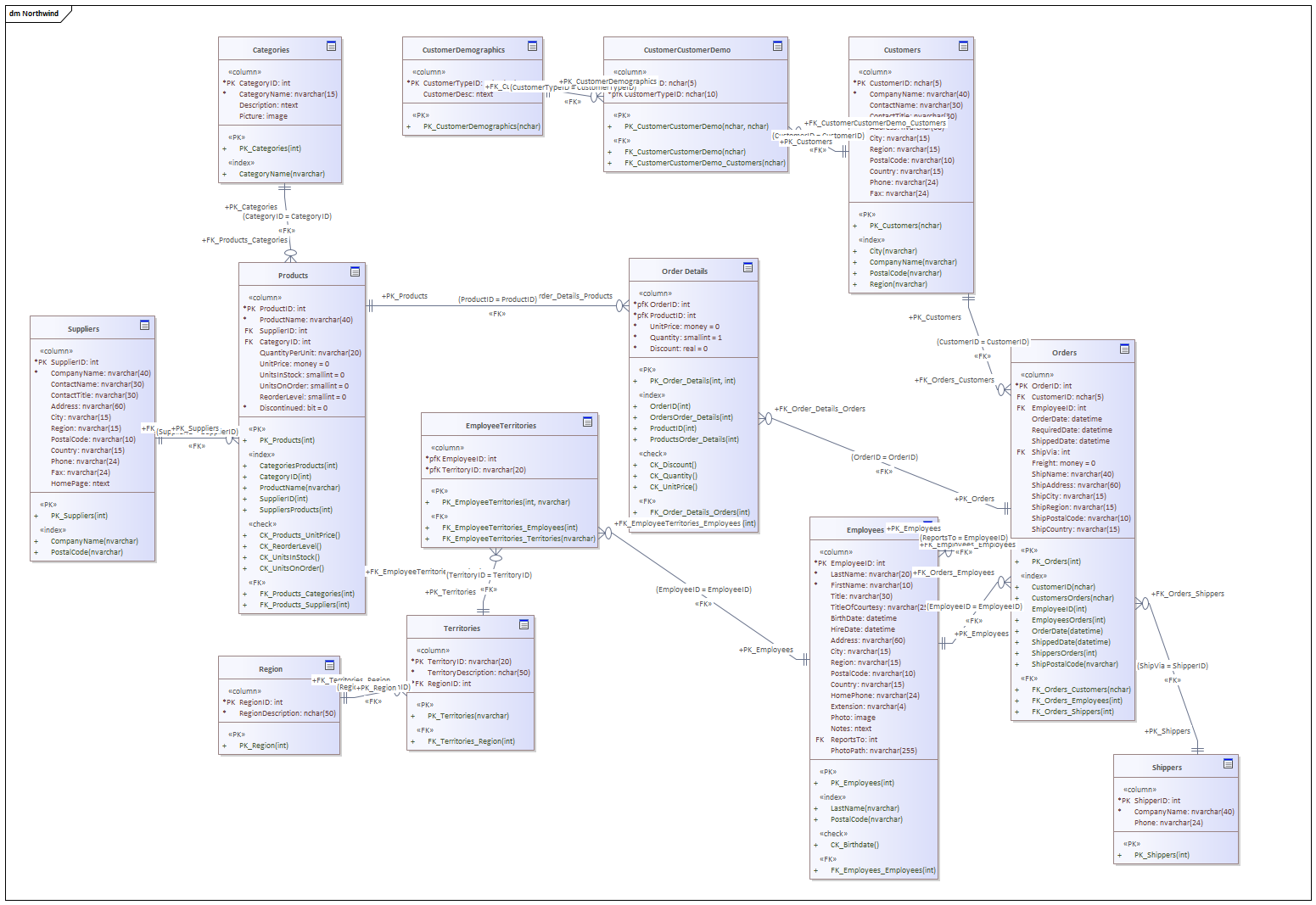Click FK_Orders_Shippers(int) entry
The width and height of the screenshot is (1316, 905).
click(1072, 712)
